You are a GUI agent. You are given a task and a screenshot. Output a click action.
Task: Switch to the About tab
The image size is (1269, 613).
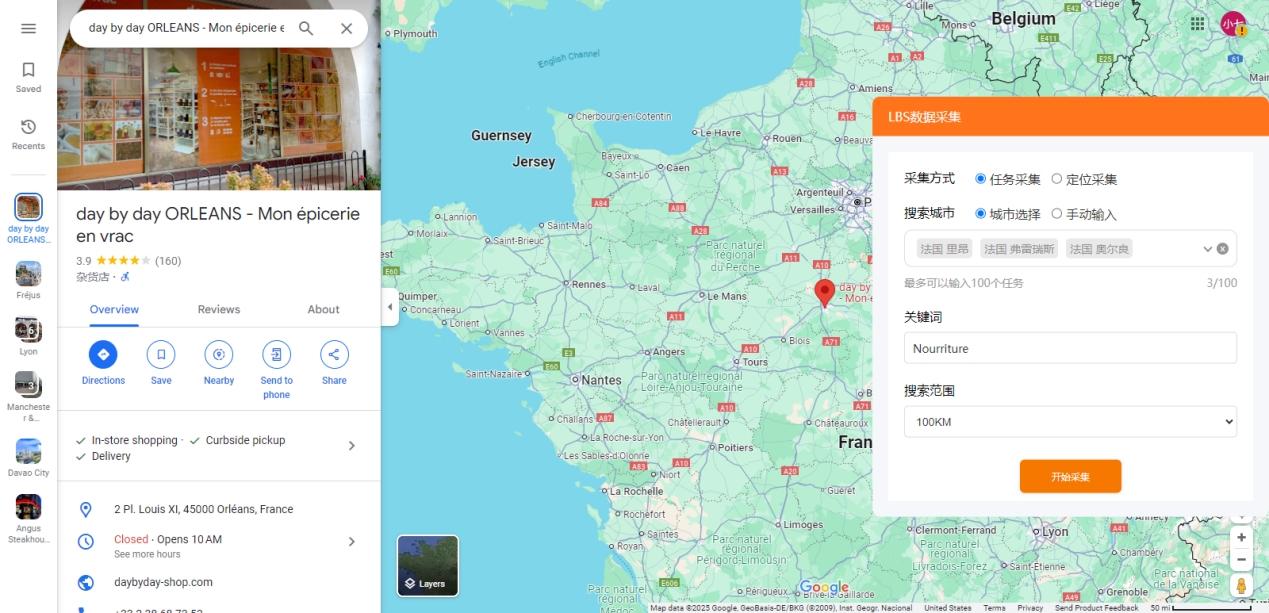point(323,309)
